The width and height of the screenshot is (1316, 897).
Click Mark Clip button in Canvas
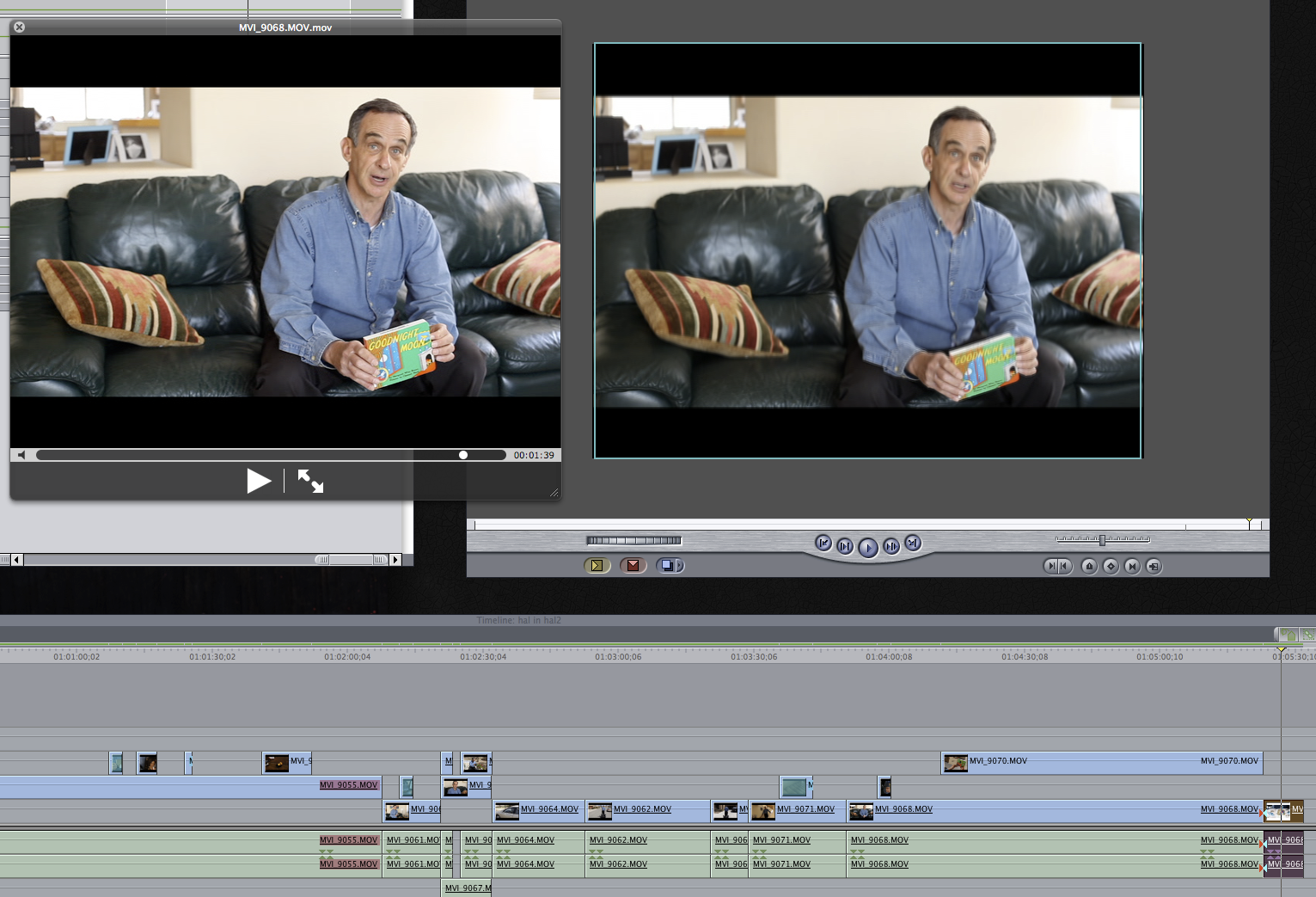coord(1132,566)
